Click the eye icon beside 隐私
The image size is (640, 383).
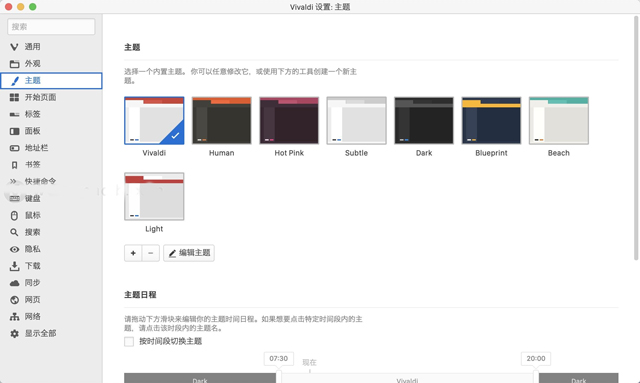pos(14,249)
